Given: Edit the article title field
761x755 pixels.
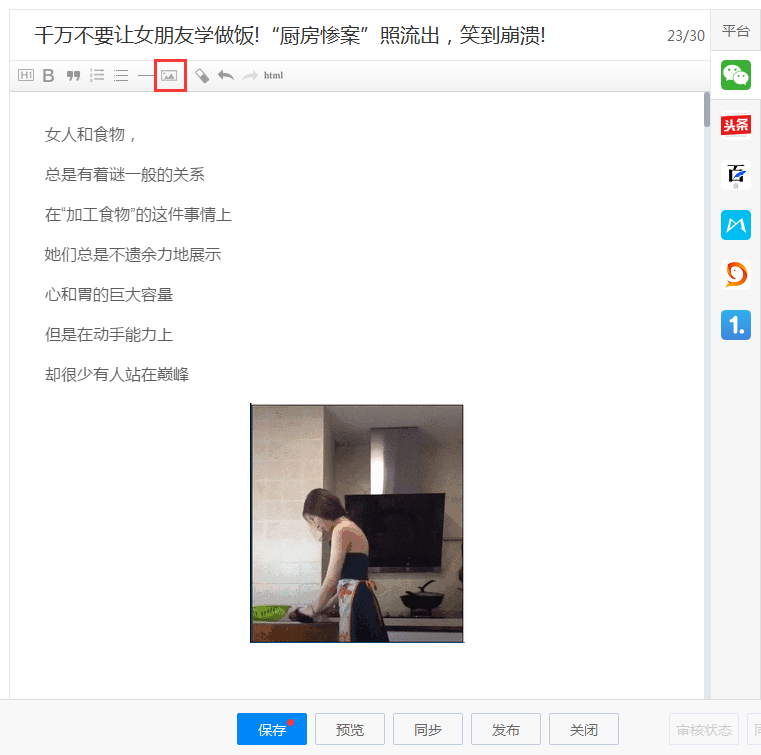Looking at the screenshot, I should click(x=290, y=35).
